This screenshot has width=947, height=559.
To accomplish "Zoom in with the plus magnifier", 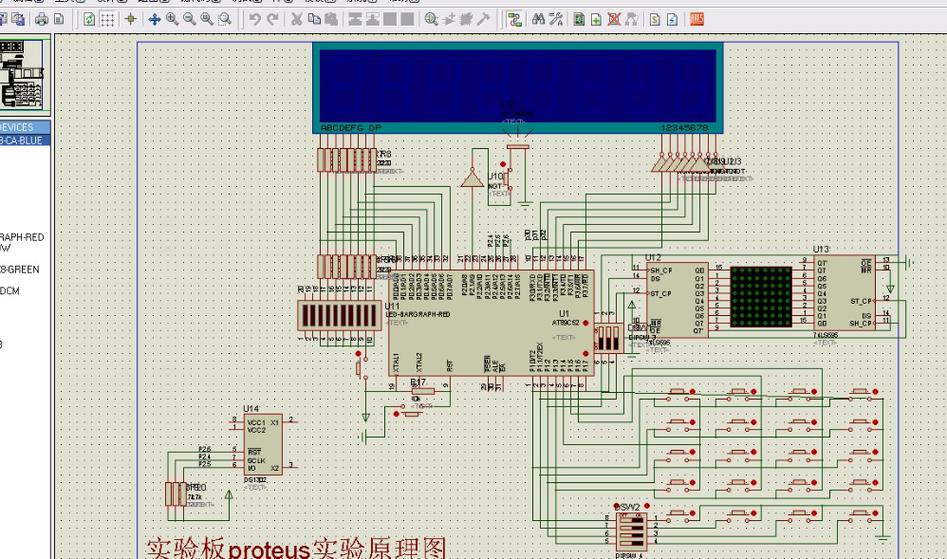I will (172, 19).
